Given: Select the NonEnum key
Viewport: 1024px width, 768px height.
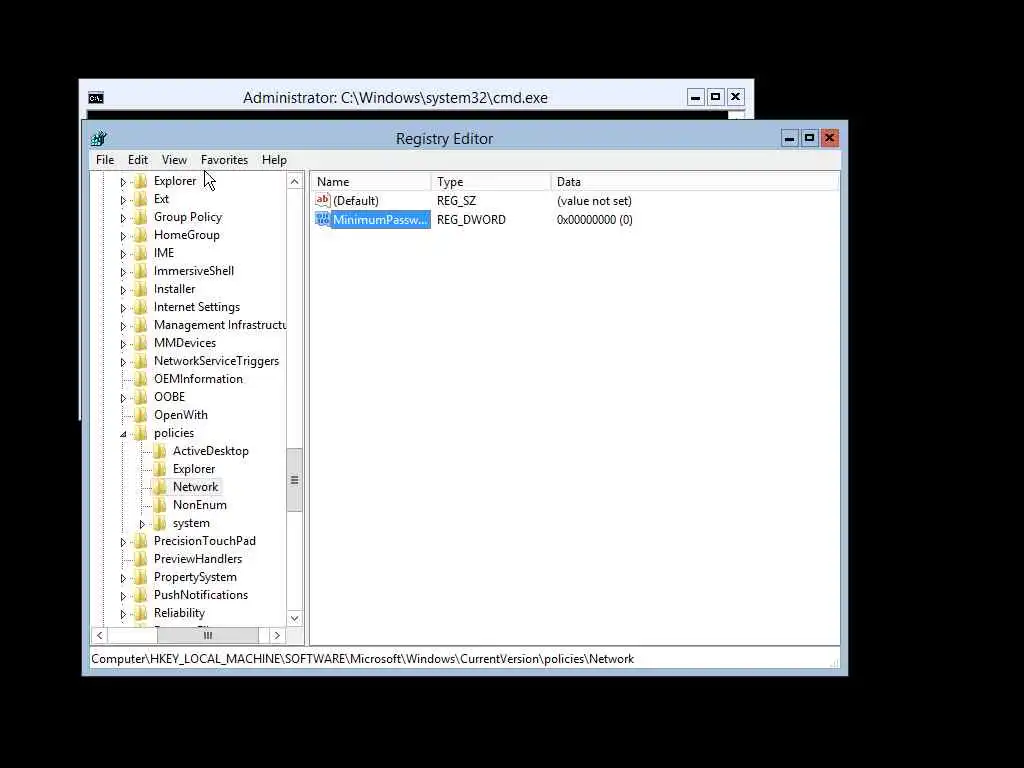Looking at the screenshot, I should click(200, 505).
